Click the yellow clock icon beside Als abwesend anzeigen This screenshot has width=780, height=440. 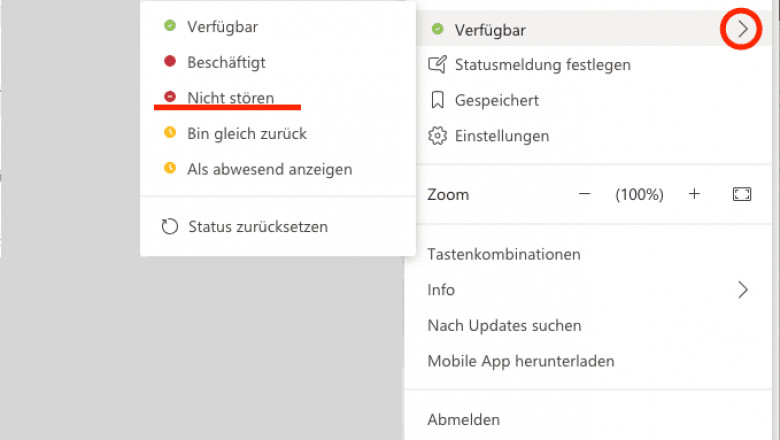coord(170,168)
